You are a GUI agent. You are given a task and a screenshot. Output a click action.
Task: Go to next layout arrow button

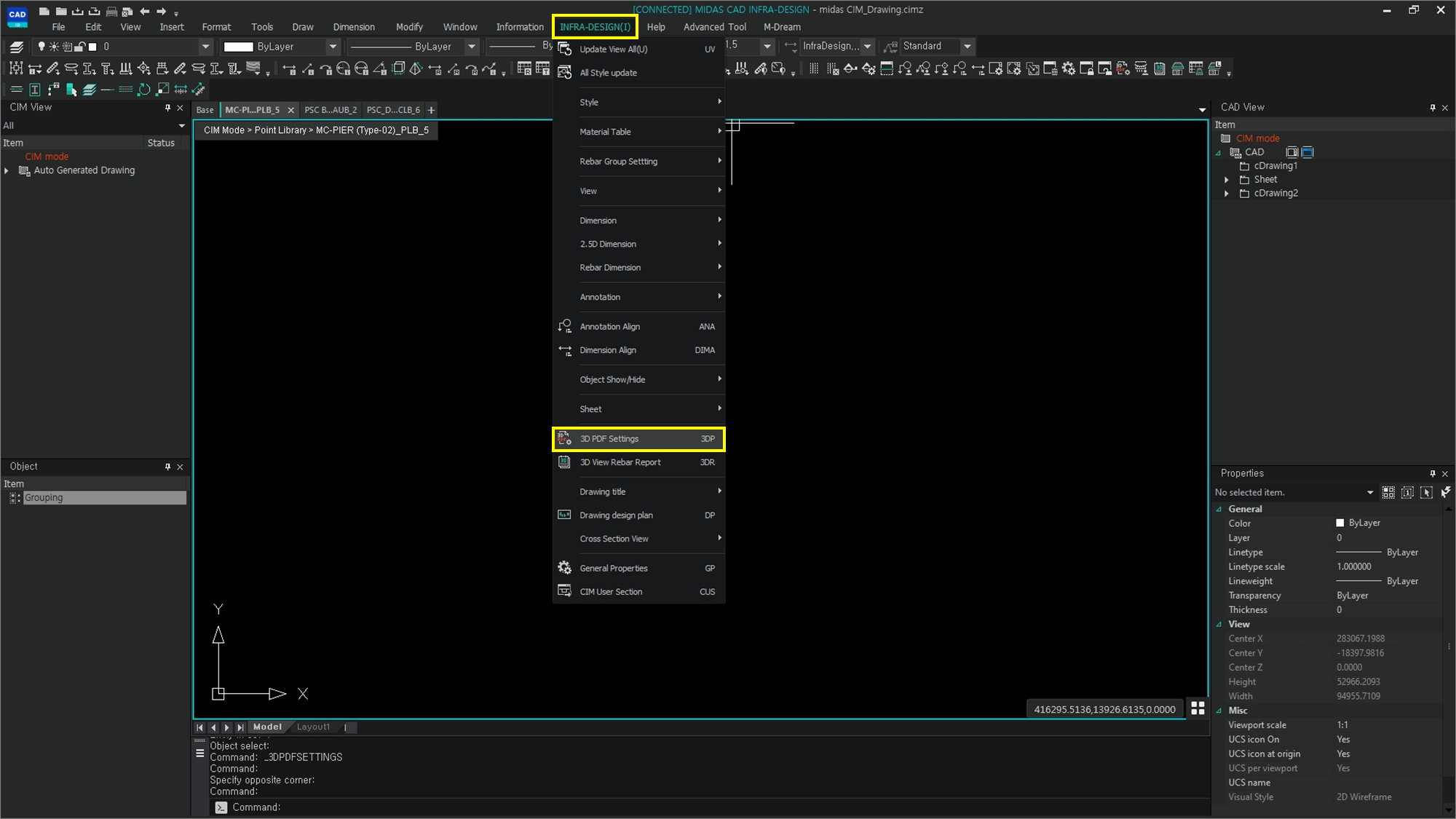226,727
